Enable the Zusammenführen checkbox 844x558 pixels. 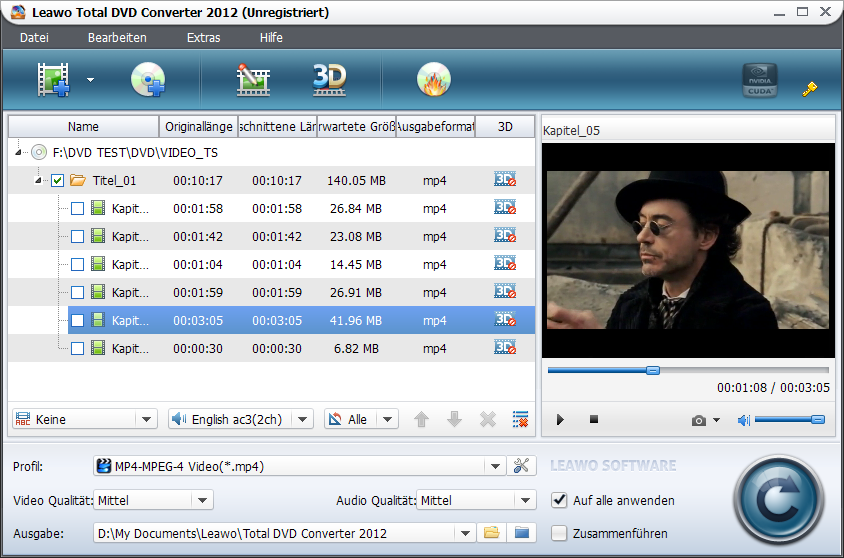pyautogui.click(x=560, y=533)
